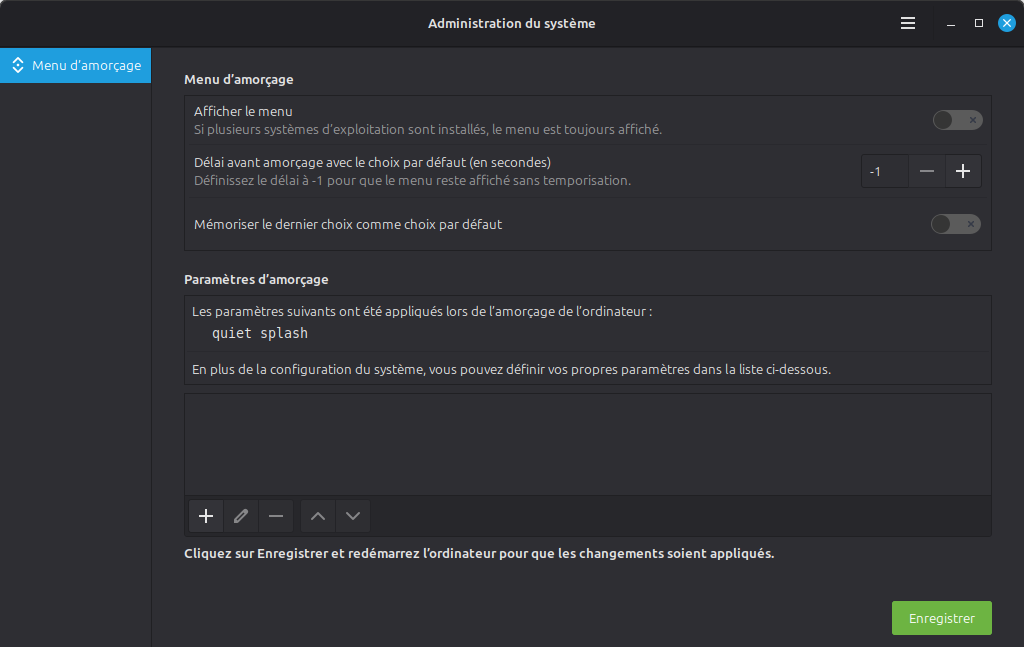Decrease the boot delay with the minus button
The height and width of the screenshot is (647, 1024).
click(926, 170)
